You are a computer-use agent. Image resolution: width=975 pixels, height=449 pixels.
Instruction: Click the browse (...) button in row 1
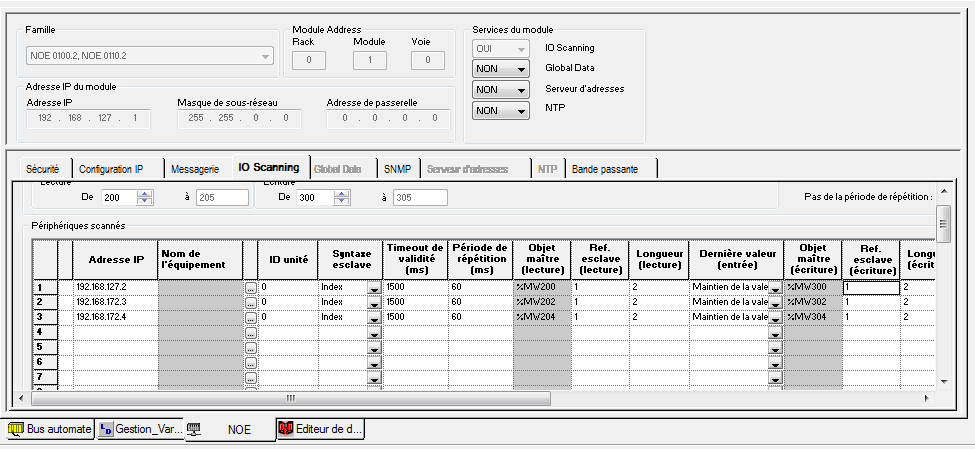[250, 288]
